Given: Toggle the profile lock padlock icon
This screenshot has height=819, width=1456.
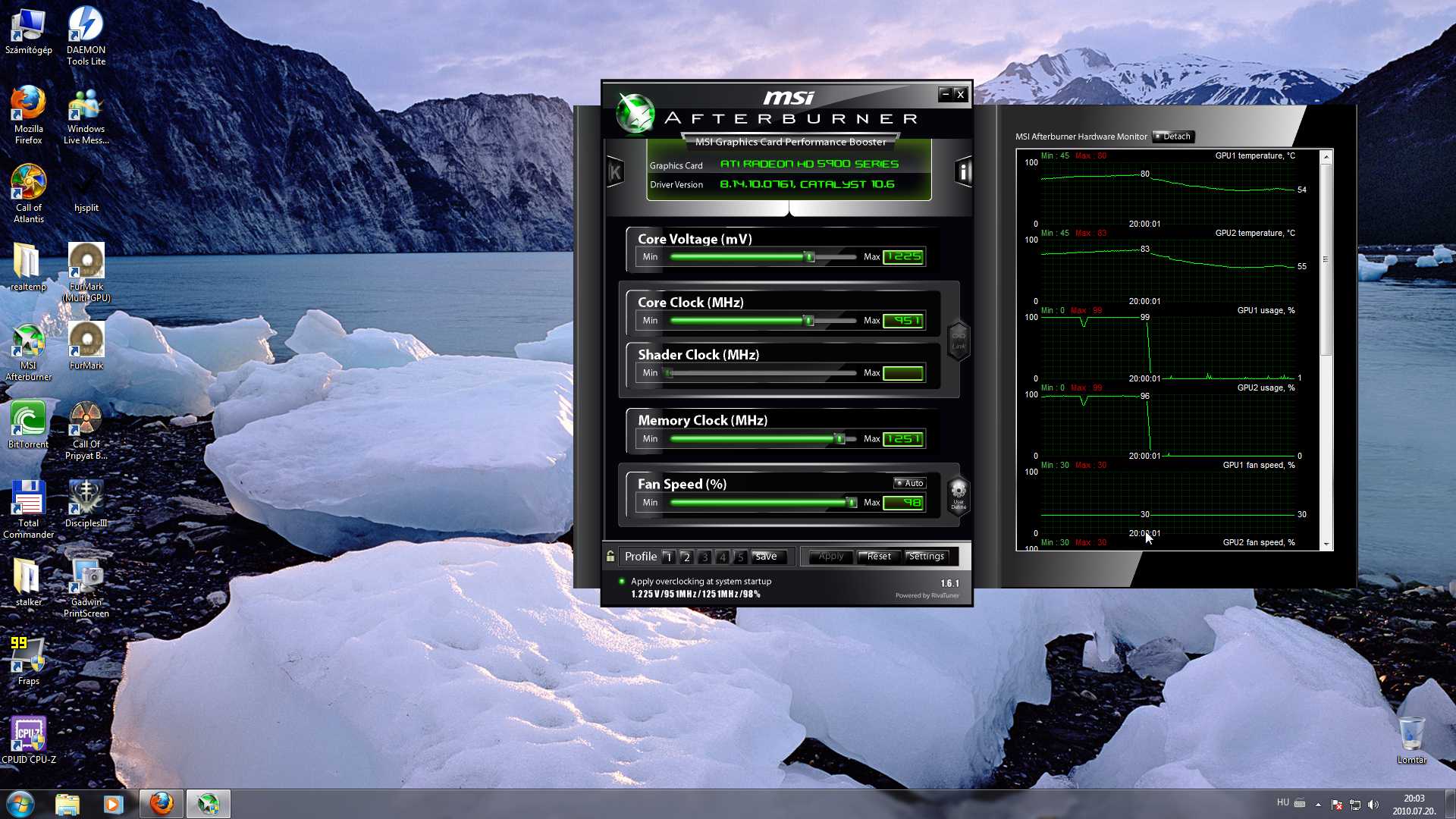Looking at the screenshot, I should point(610,557).
